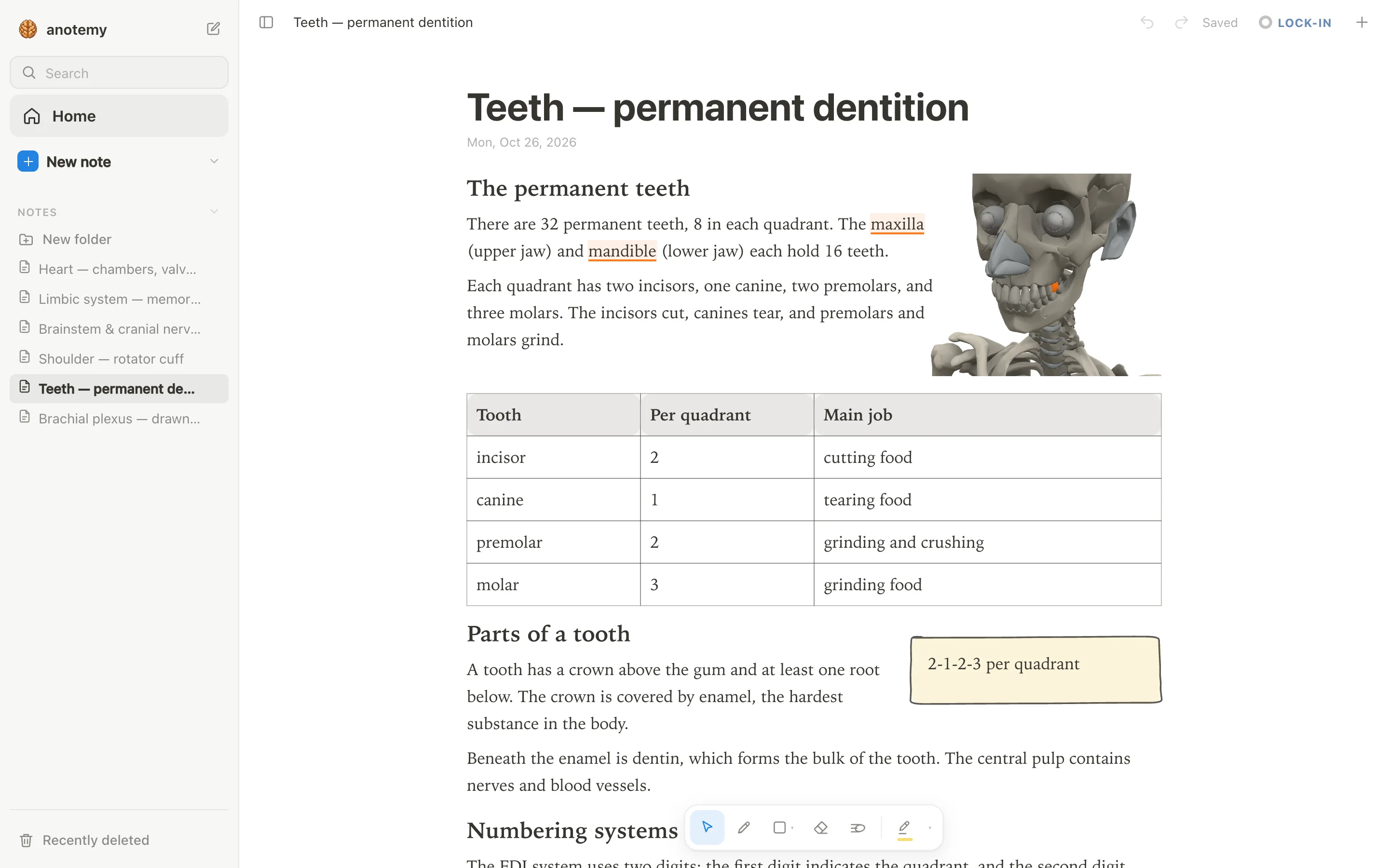Click the 'molar' table cell
Image resolution: width=1389 pixels, height=868 pixels.
tap(553, 584)
